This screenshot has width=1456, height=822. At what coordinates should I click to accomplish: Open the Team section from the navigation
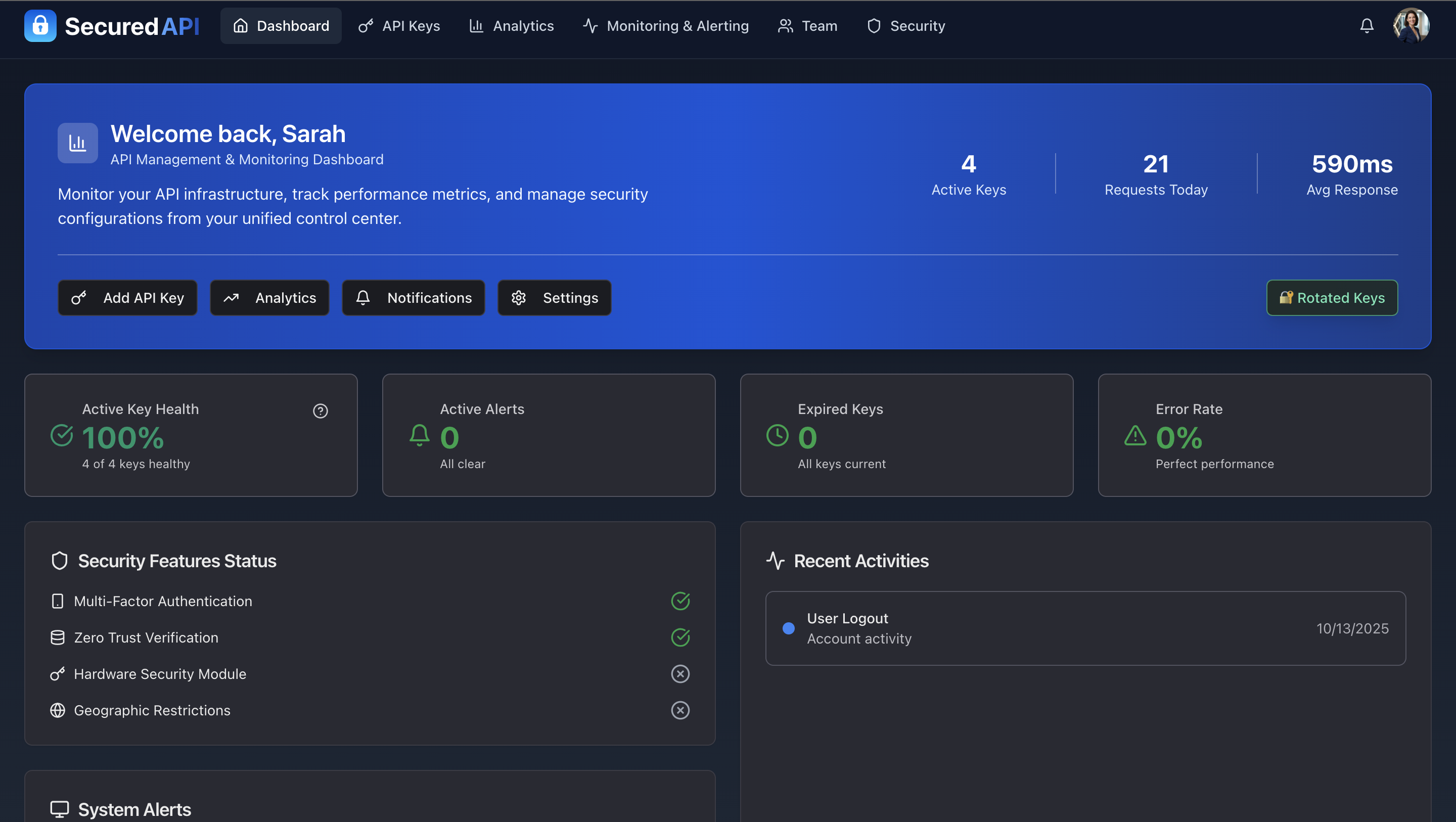[x=807, y=25]
